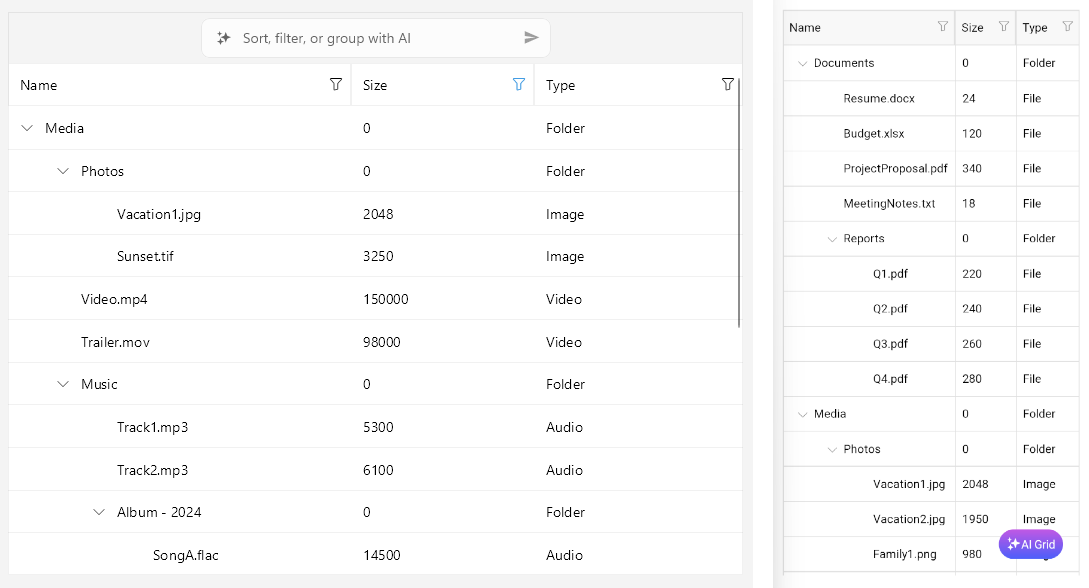Open Type column filter in right grid
Viewport: 1089px width, 588px height.
point(1067,27)
